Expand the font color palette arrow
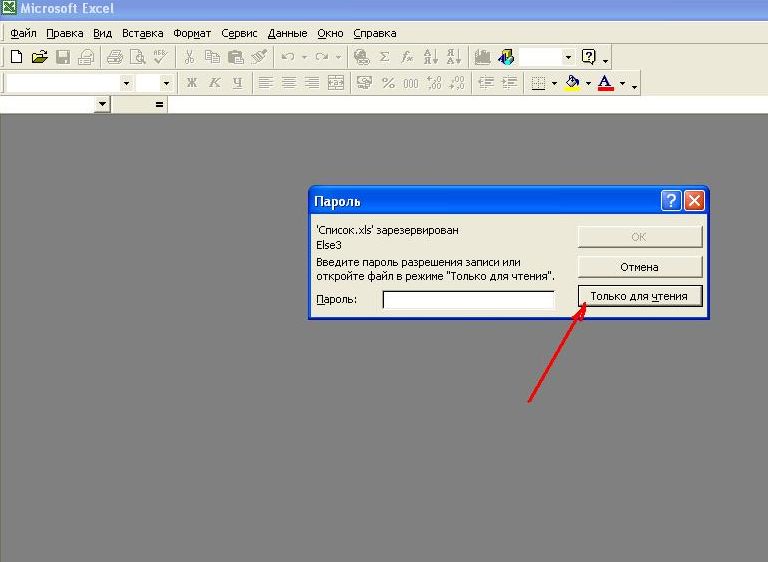This screenshot has width=768, height=562. click(x=622, y=83)
